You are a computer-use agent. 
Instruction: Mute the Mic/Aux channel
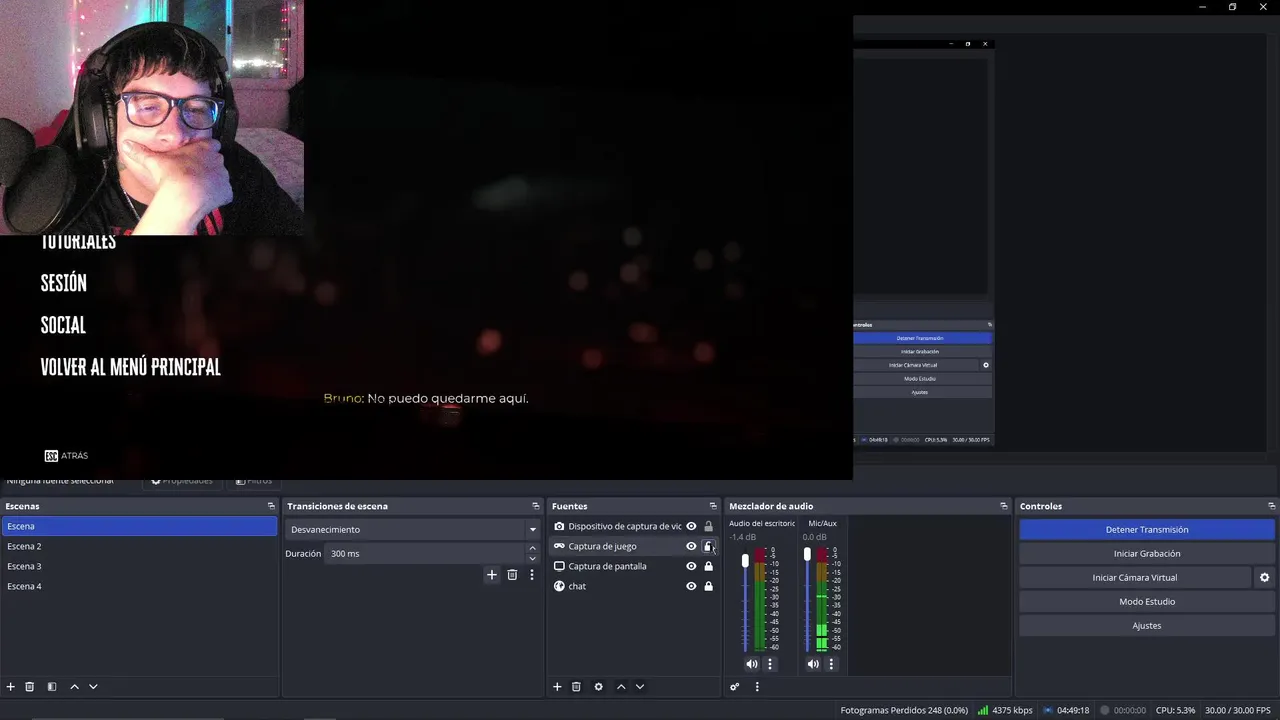pyautogui.click(x=813, y=664)
